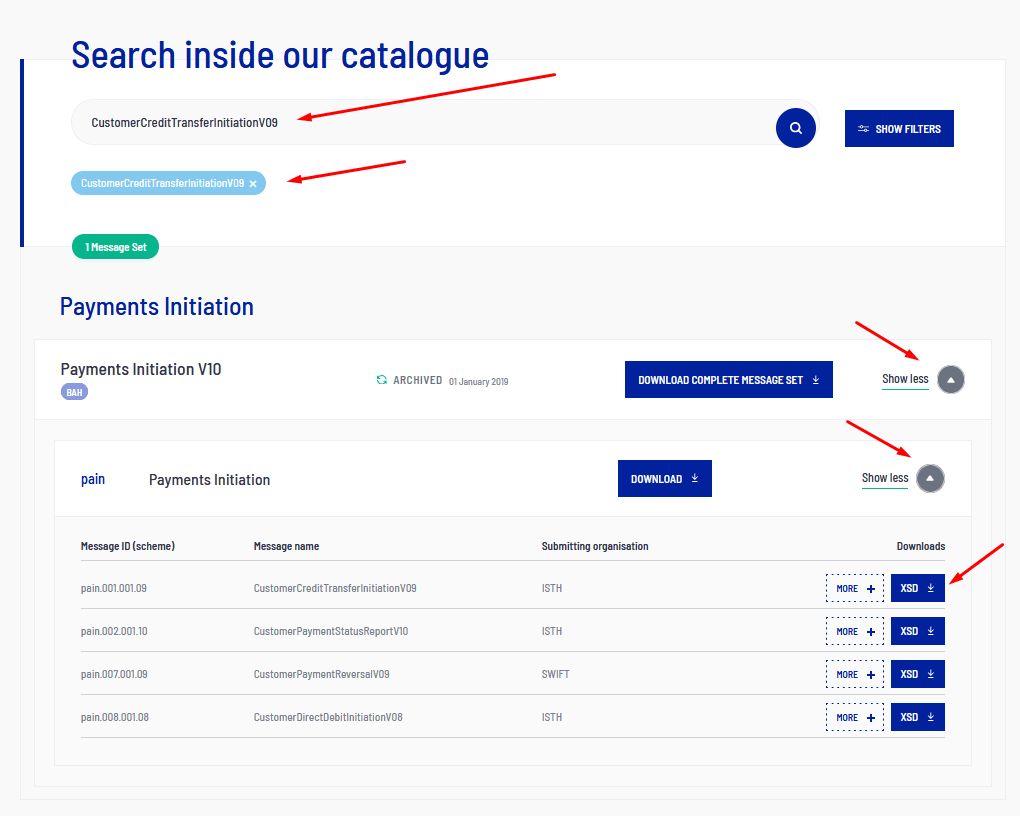This screenshot has width=1020, height=816.
Task: Download XSD for CustomerDirectDebitInitiationV08
Action: (917, 717)
